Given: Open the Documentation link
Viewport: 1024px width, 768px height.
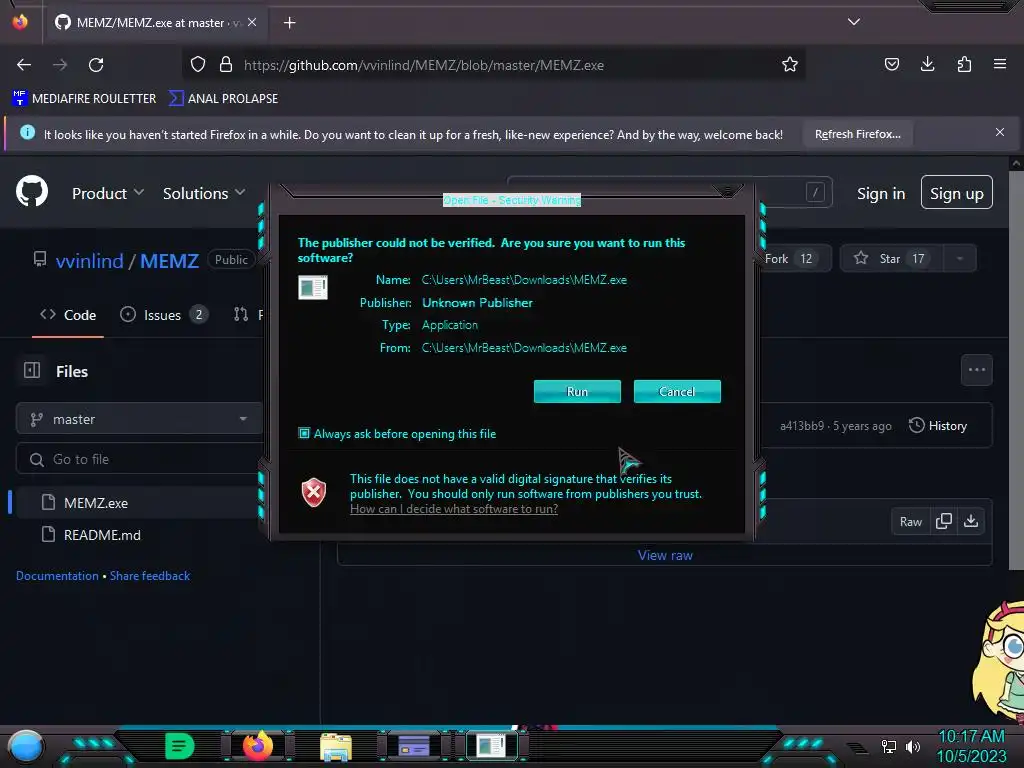Looking at the screenshot, I should pyautogui.click(x=57, y=576).
